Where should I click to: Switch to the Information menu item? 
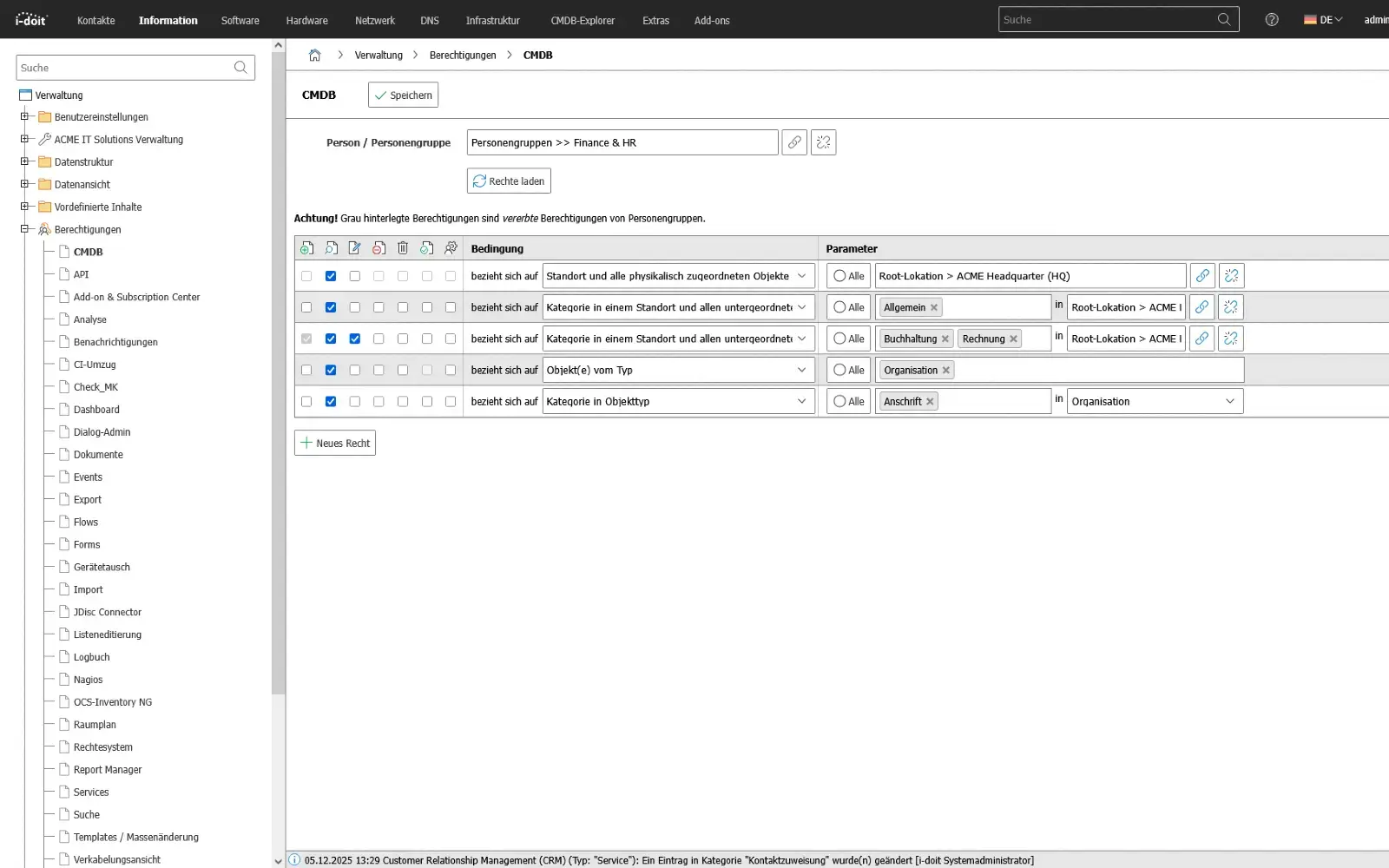point(168,20)
